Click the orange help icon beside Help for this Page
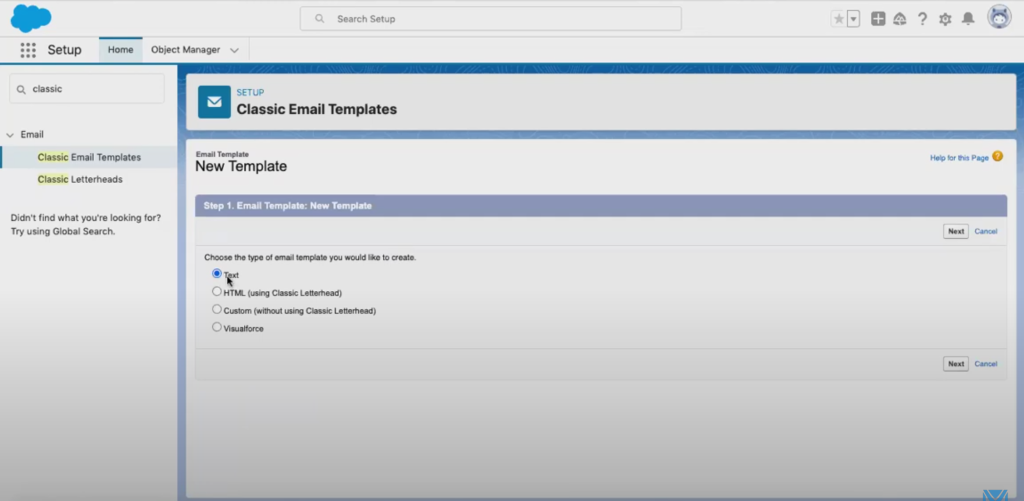The width and height of the screenshot is (1024, 501). tap(997, 157)
